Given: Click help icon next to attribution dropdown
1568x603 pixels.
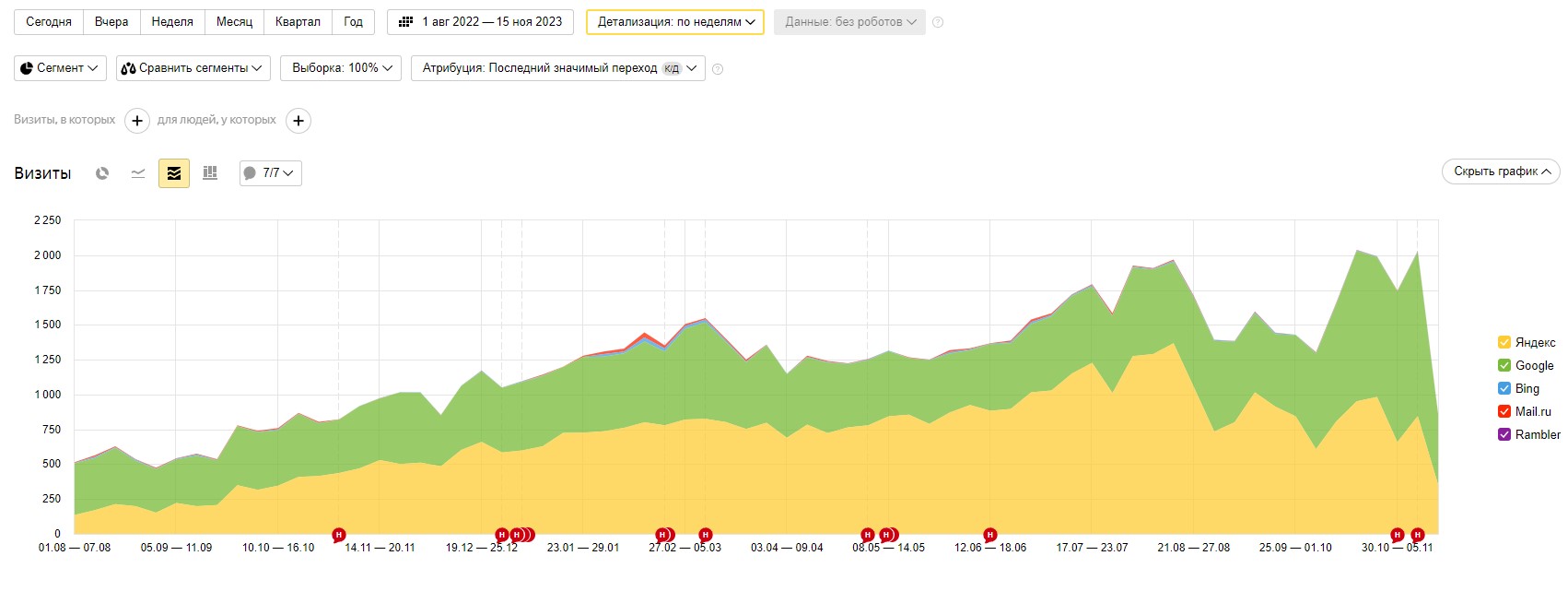Looking at the screenshot, I should point(718,69).
